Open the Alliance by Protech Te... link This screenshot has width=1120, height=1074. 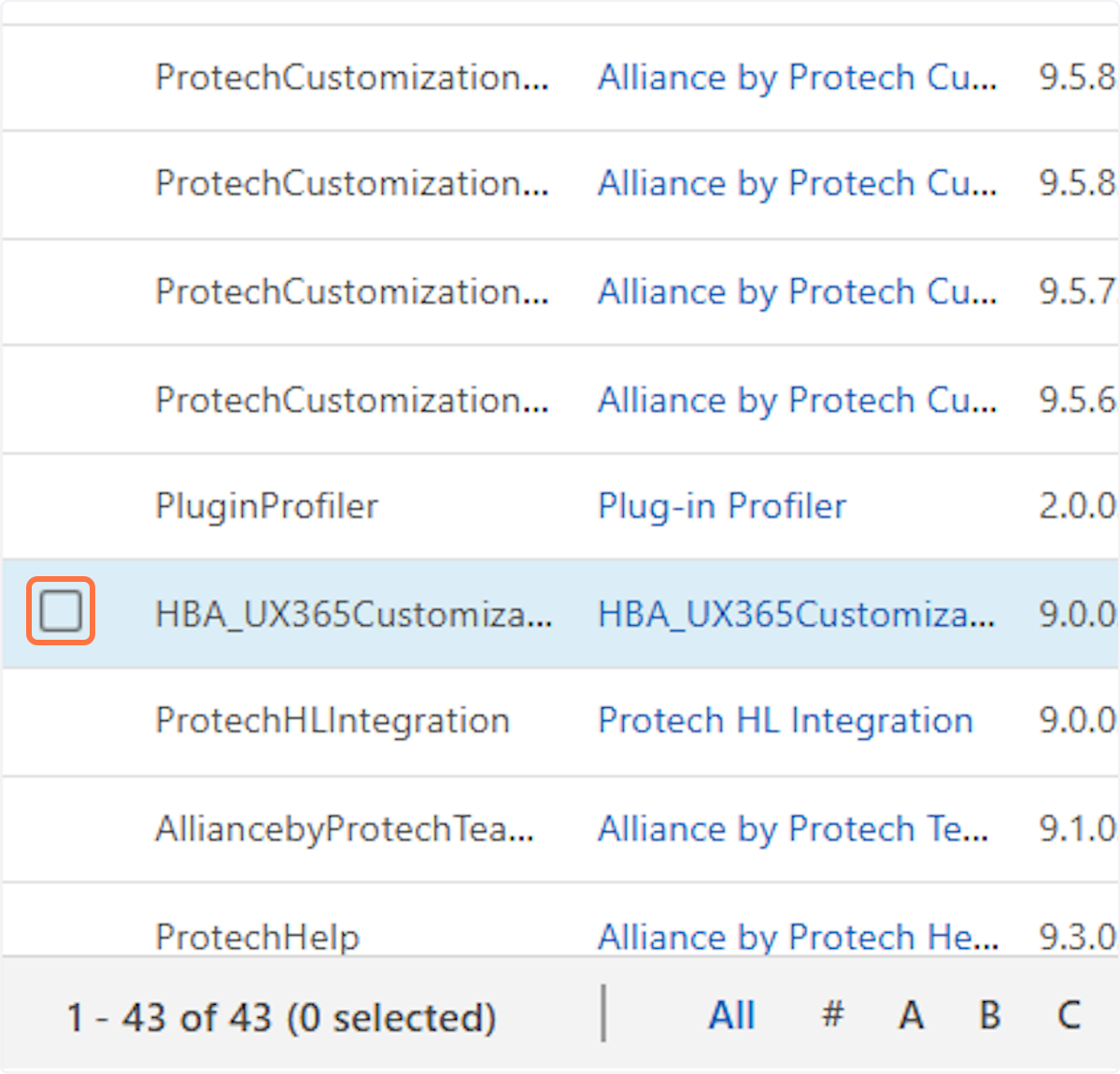(792, 829)
